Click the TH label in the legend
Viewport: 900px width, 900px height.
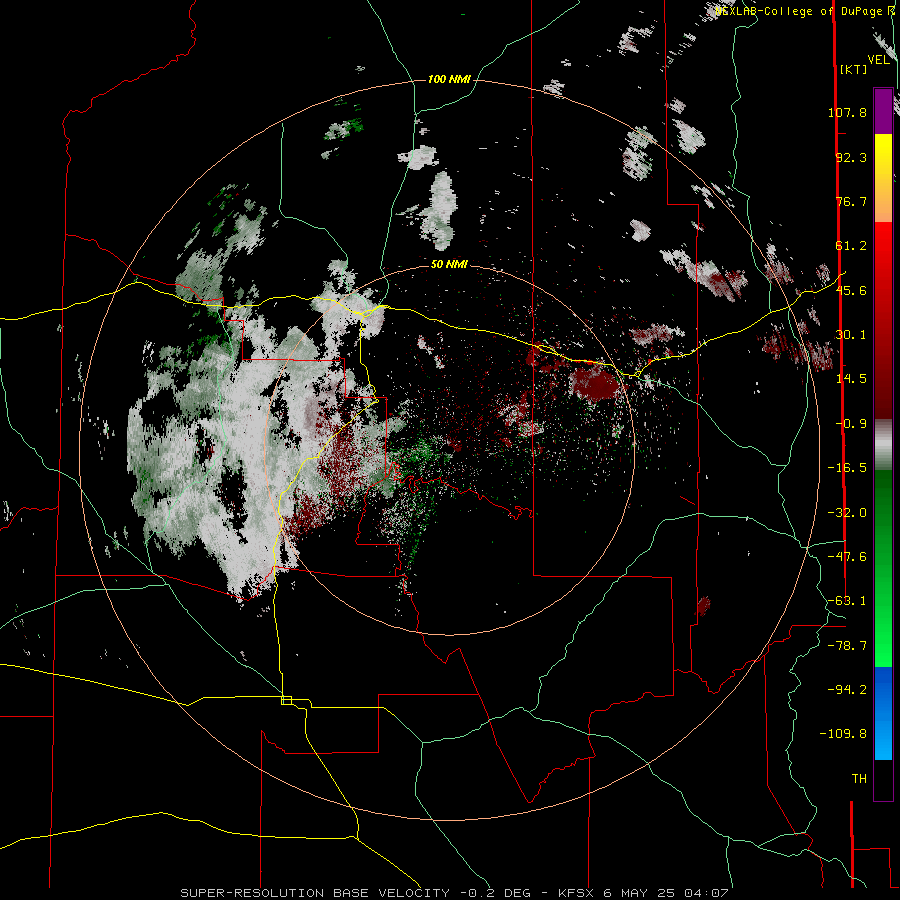(x=859, y=779)
